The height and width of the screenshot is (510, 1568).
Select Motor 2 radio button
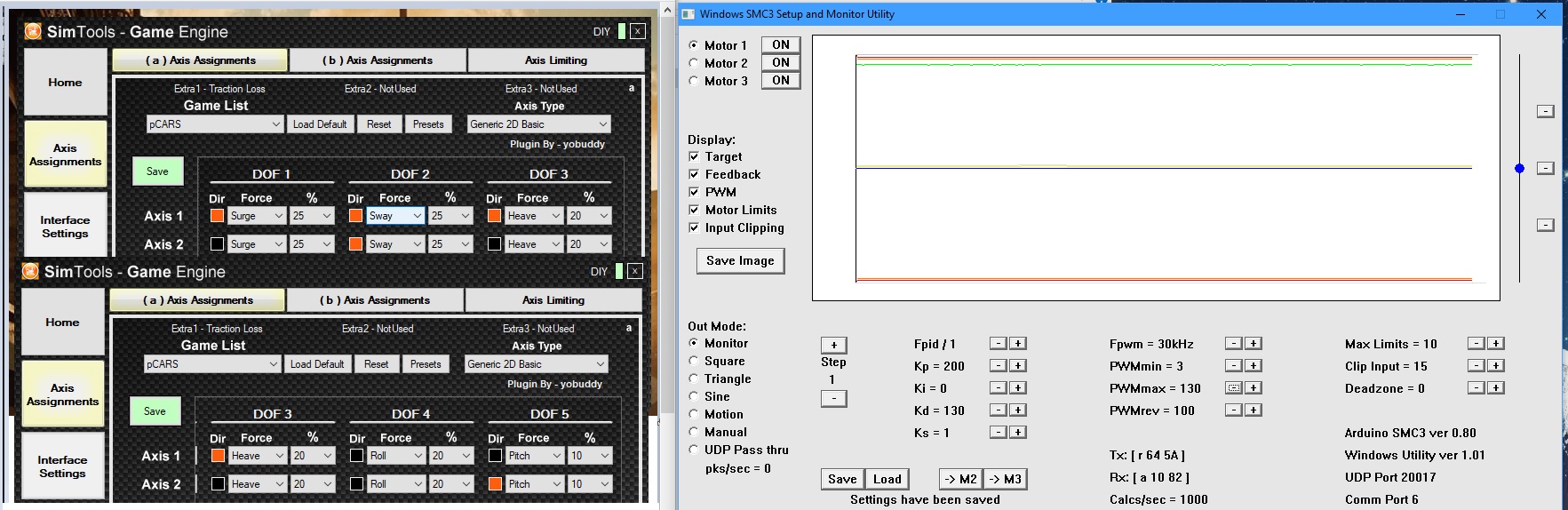coord(694,63)
